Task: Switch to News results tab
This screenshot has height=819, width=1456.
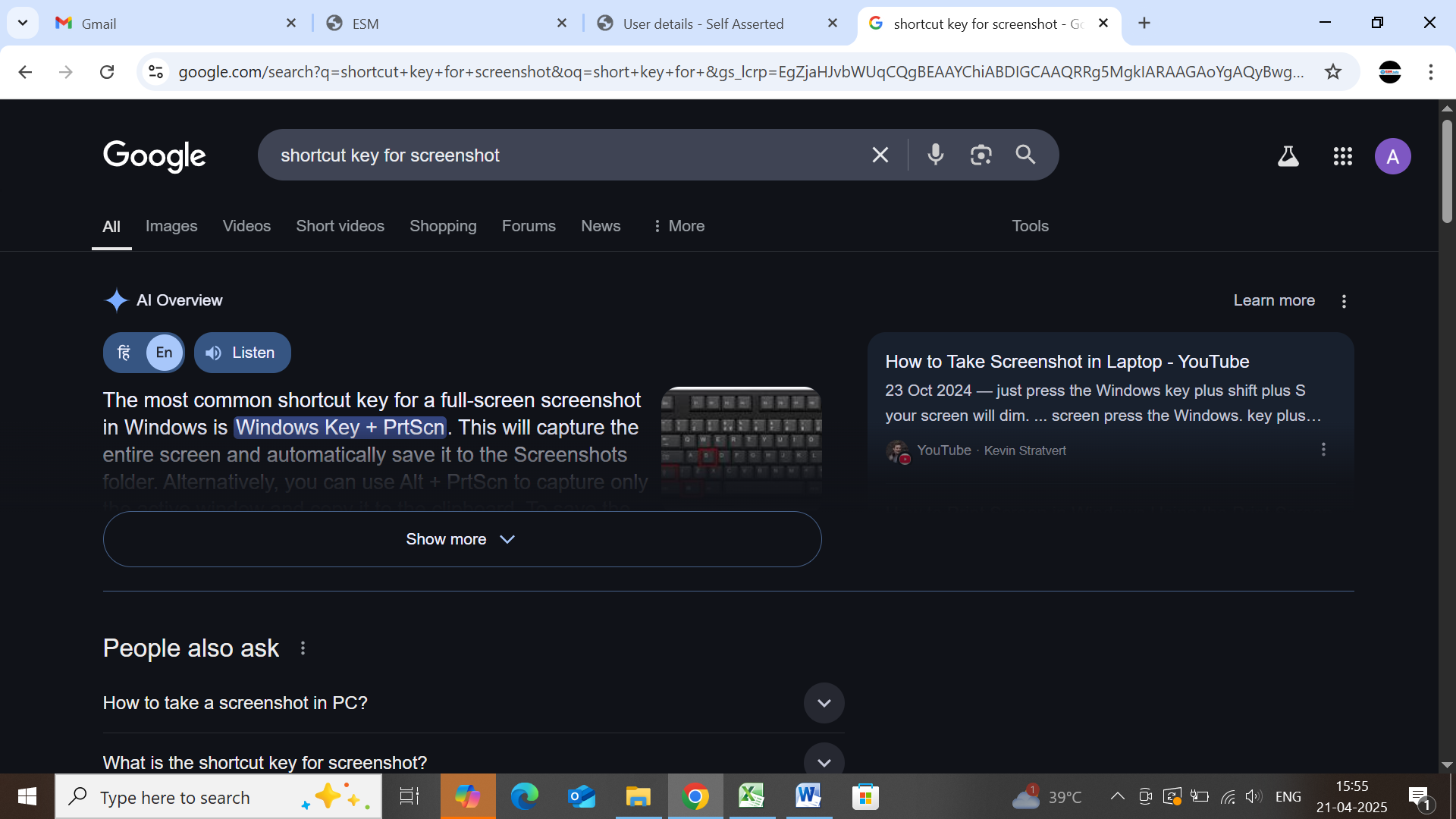Action: coord(601,226)
